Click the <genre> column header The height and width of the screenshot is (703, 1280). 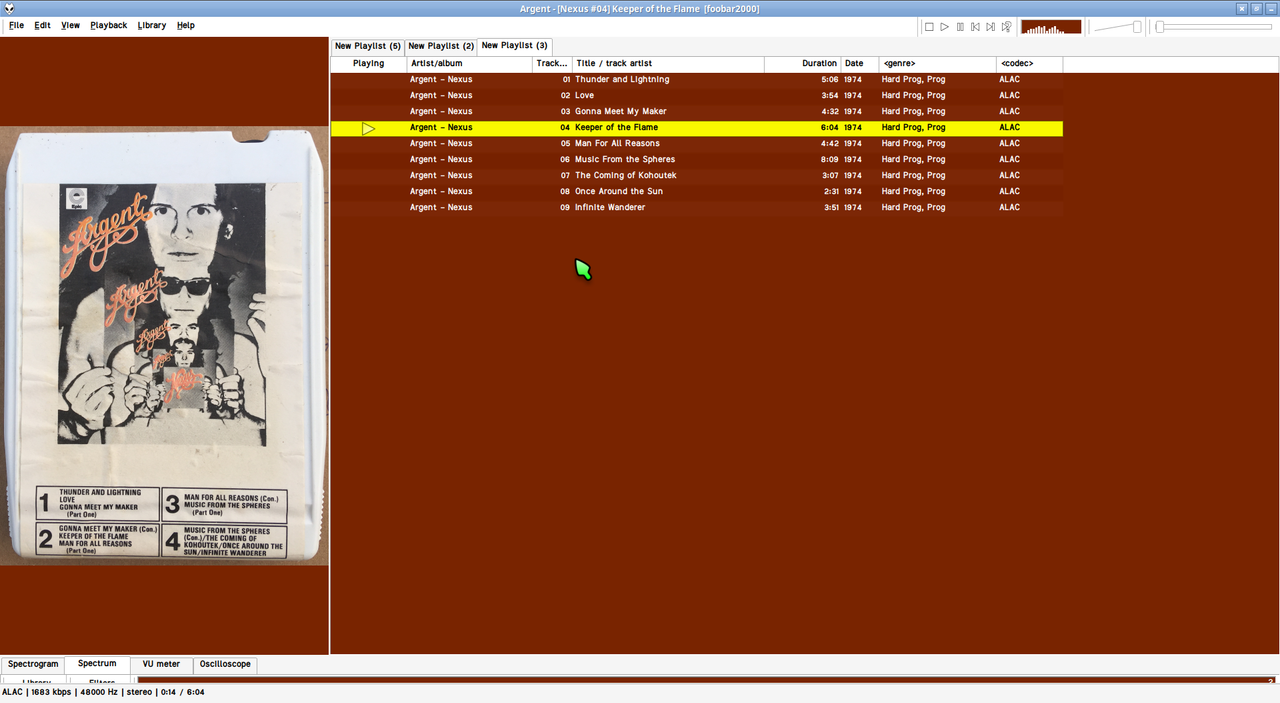pos(937,64)
